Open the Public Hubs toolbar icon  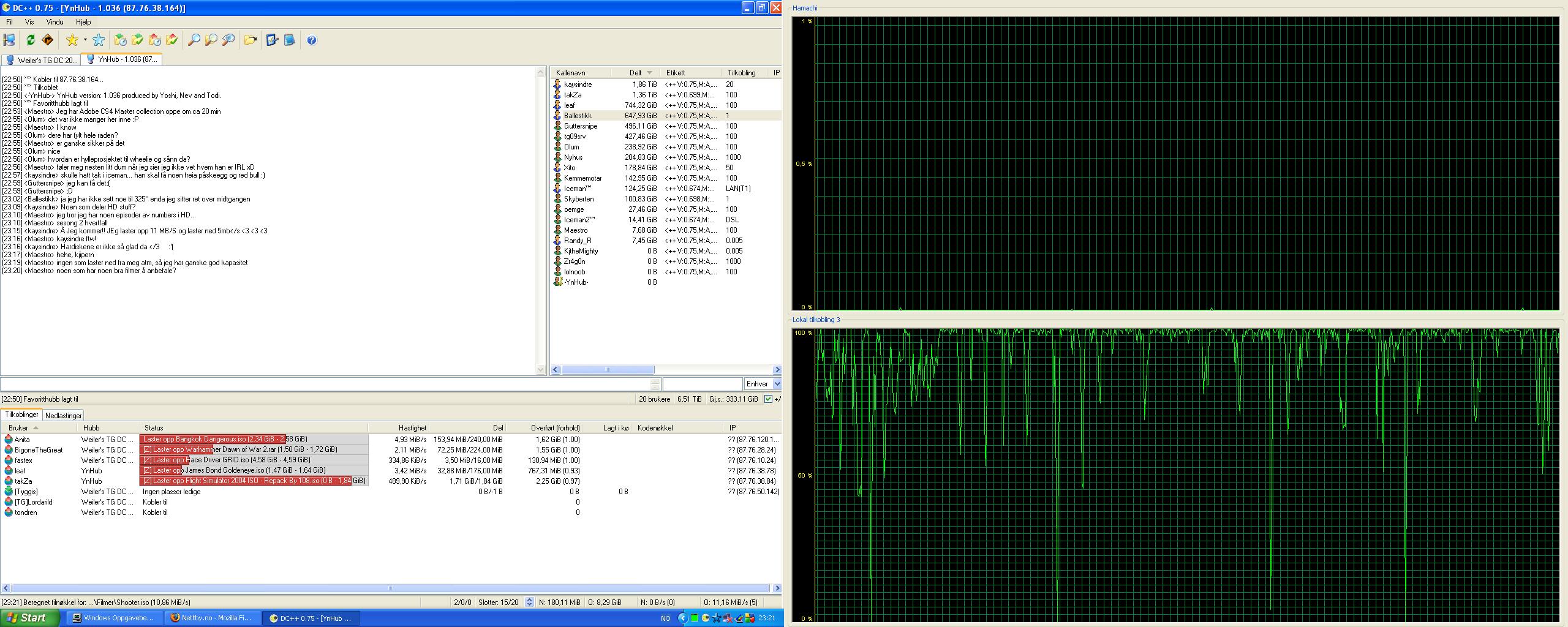click(x=9, y=40)
